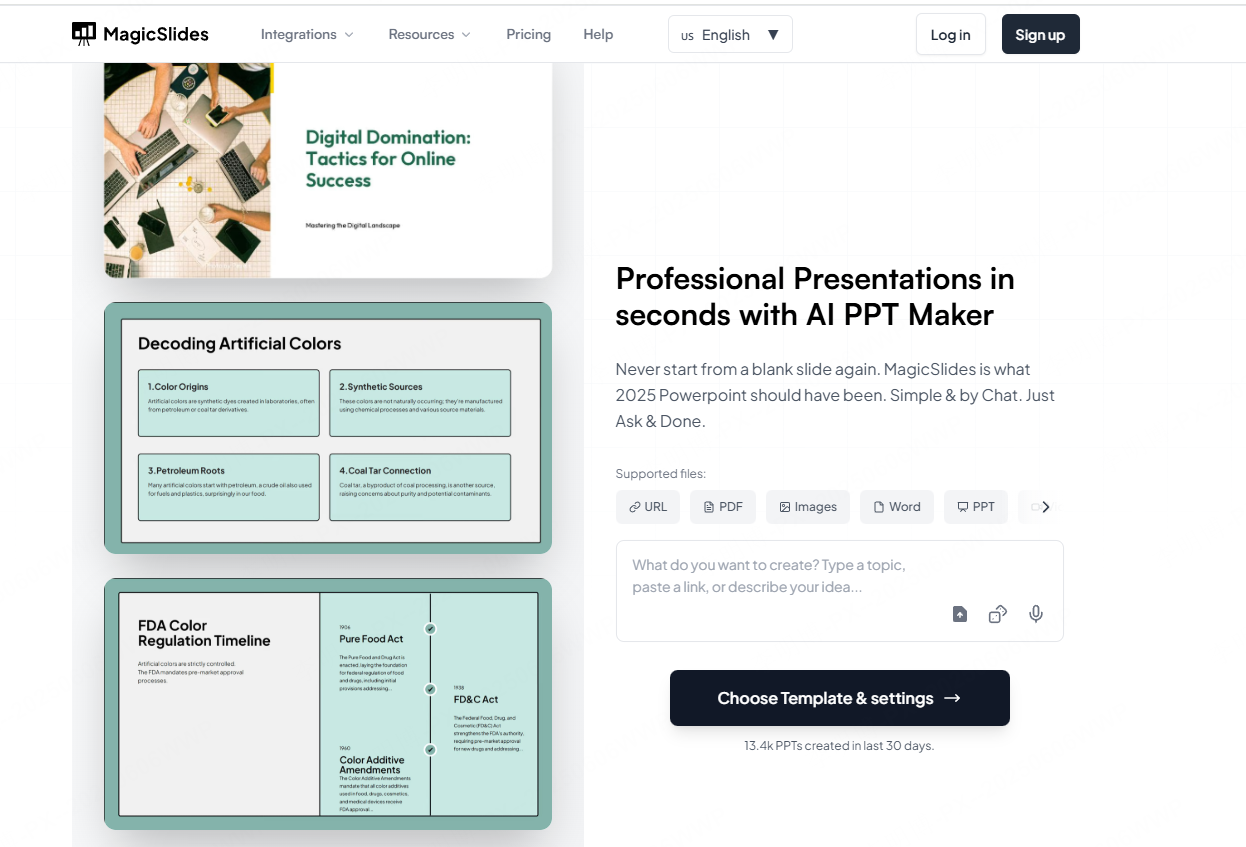Click the Log in button
Image resolution: width=1246 pixels, height=847 pixels.
(x=950, y=34)
